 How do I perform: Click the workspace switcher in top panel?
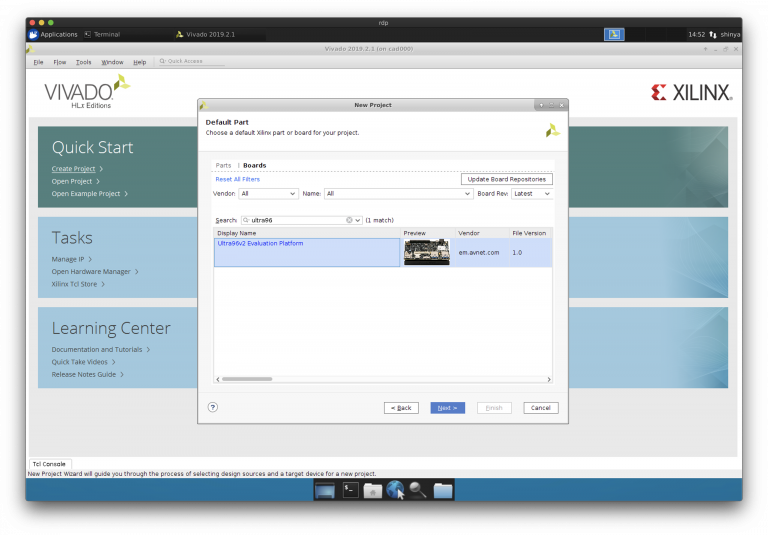614,34
